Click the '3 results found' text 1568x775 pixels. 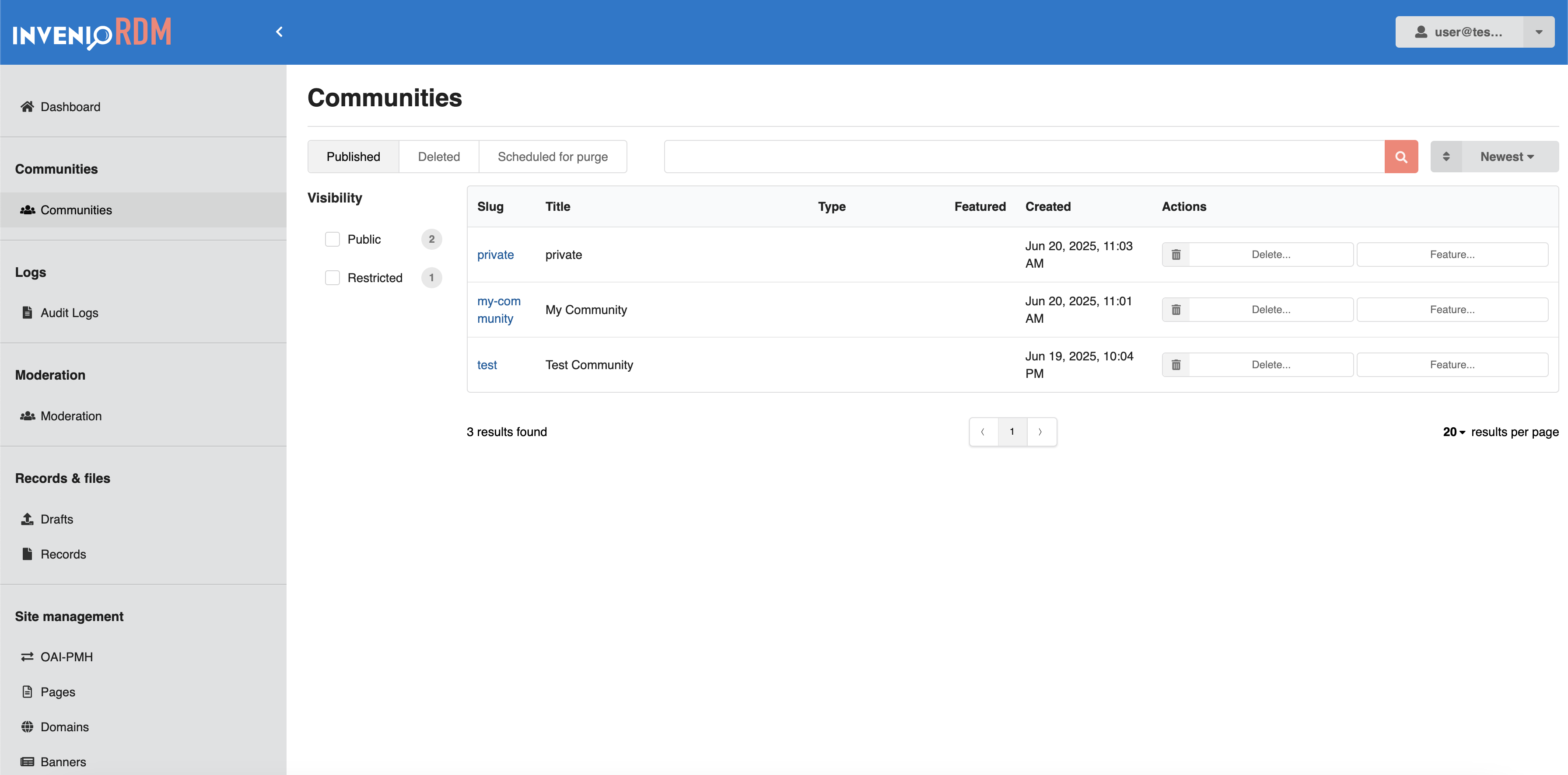[507, 432]
